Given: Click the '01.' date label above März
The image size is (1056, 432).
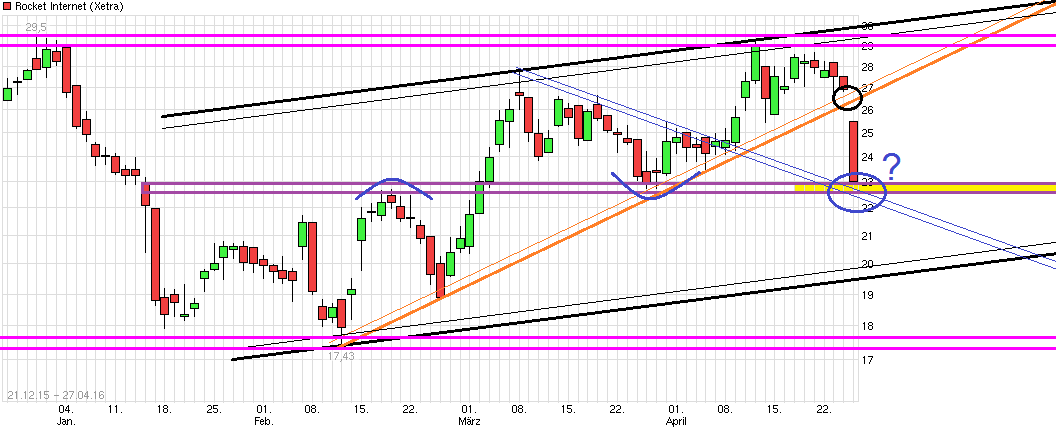Looking at the screenshot, I should coord(469,410).
